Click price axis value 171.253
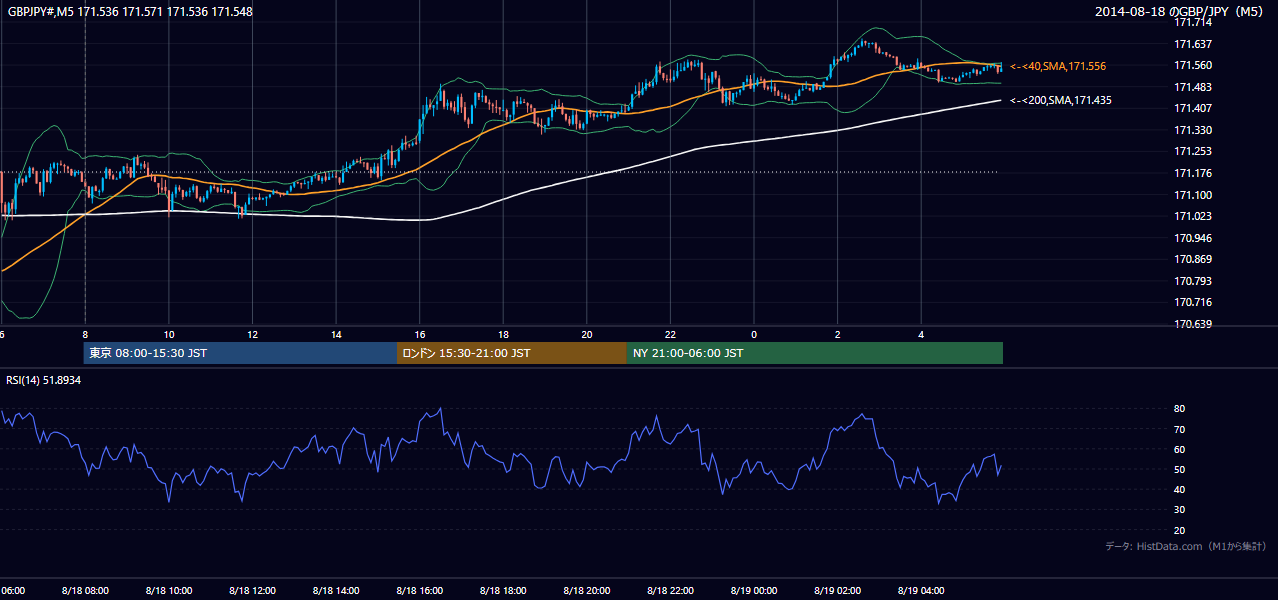 [x=1192, y=151]
